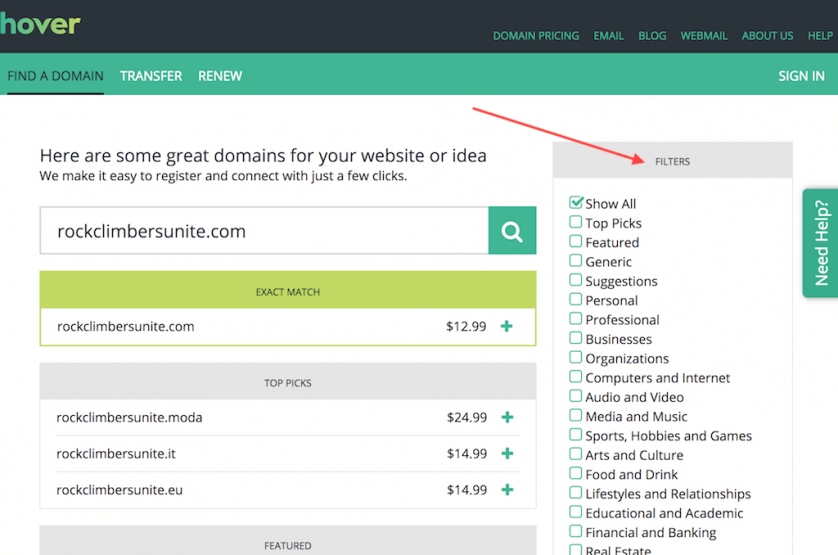Click the Sign In link
The image size is (838, 555).
801,76
